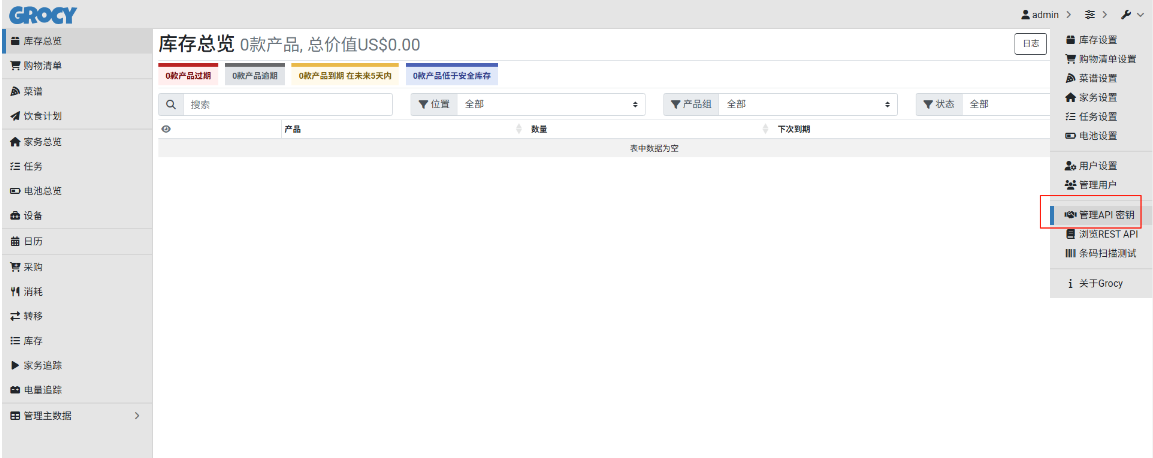The image size is (1153, 458).
Task: Click book icon beside 浏览REST API
Action: pos(1071,234)
